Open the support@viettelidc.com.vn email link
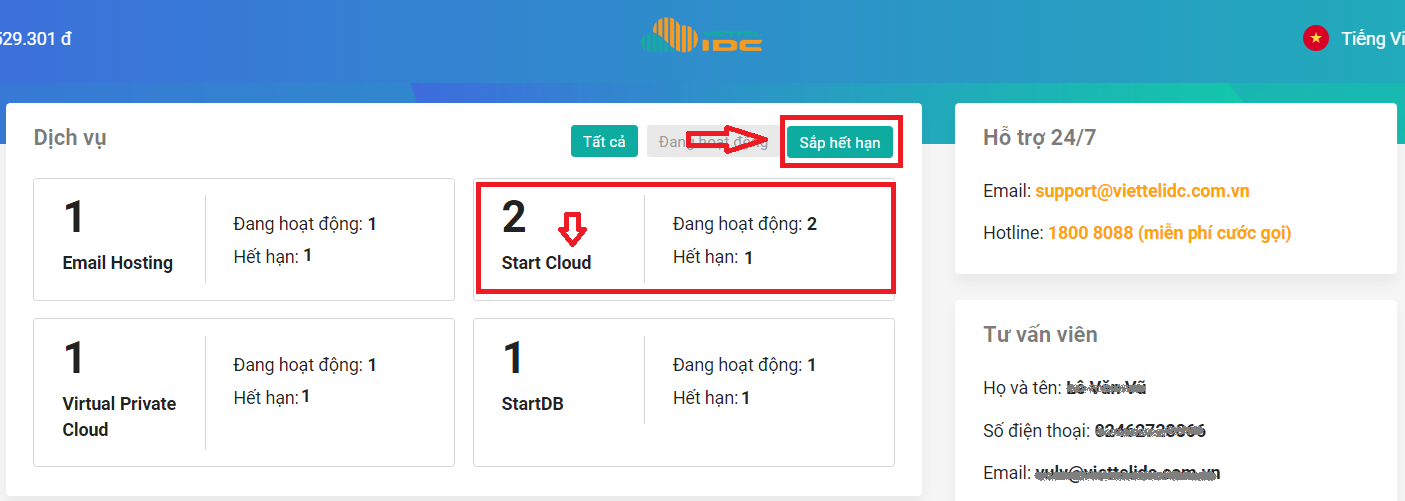 click(x=1142, y=191)
